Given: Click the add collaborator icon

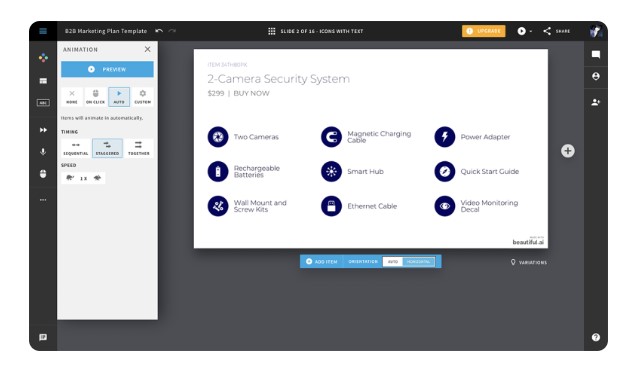Looking at the screenshot, I should point(596,102).
